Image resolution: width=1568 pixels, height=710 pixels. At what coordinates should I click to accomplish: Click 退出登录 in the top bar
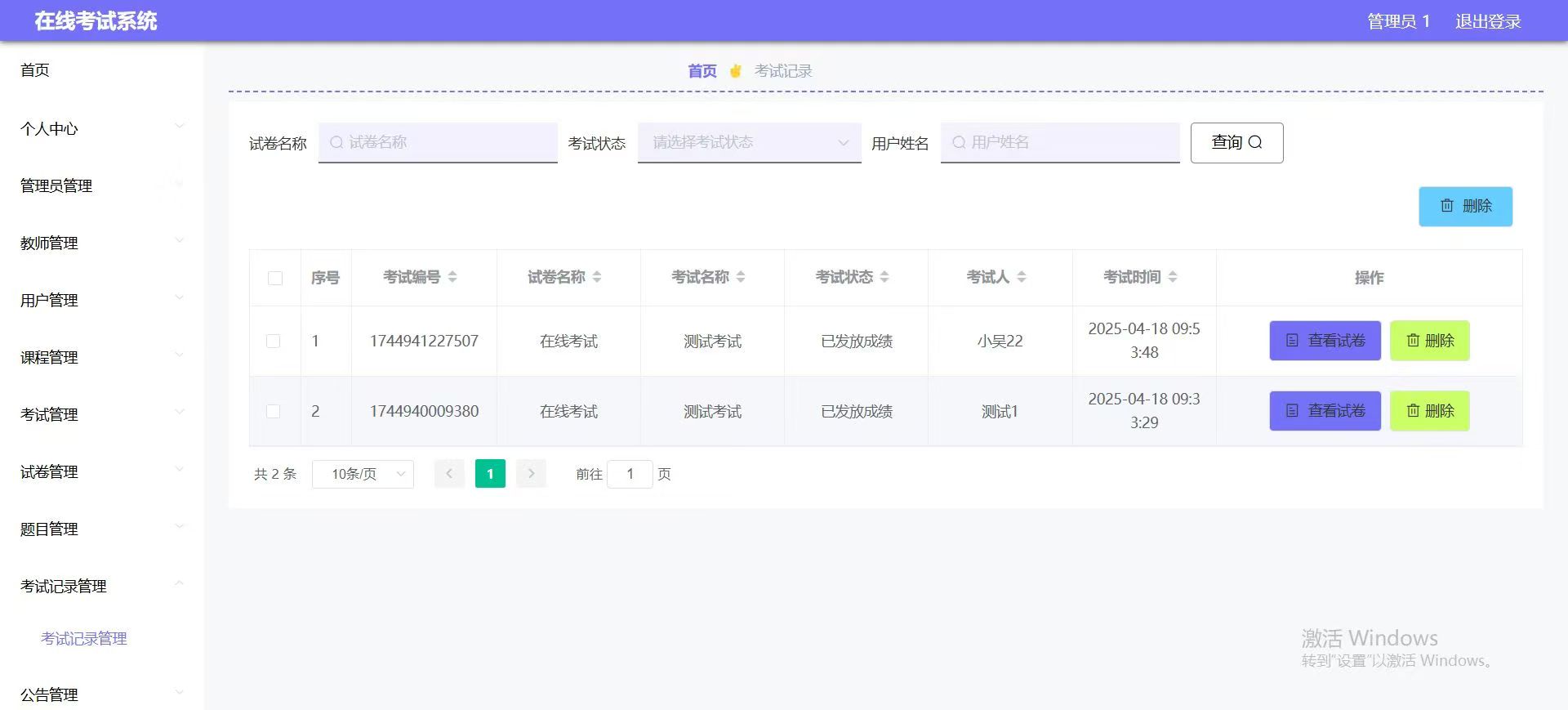point(1488,21)
